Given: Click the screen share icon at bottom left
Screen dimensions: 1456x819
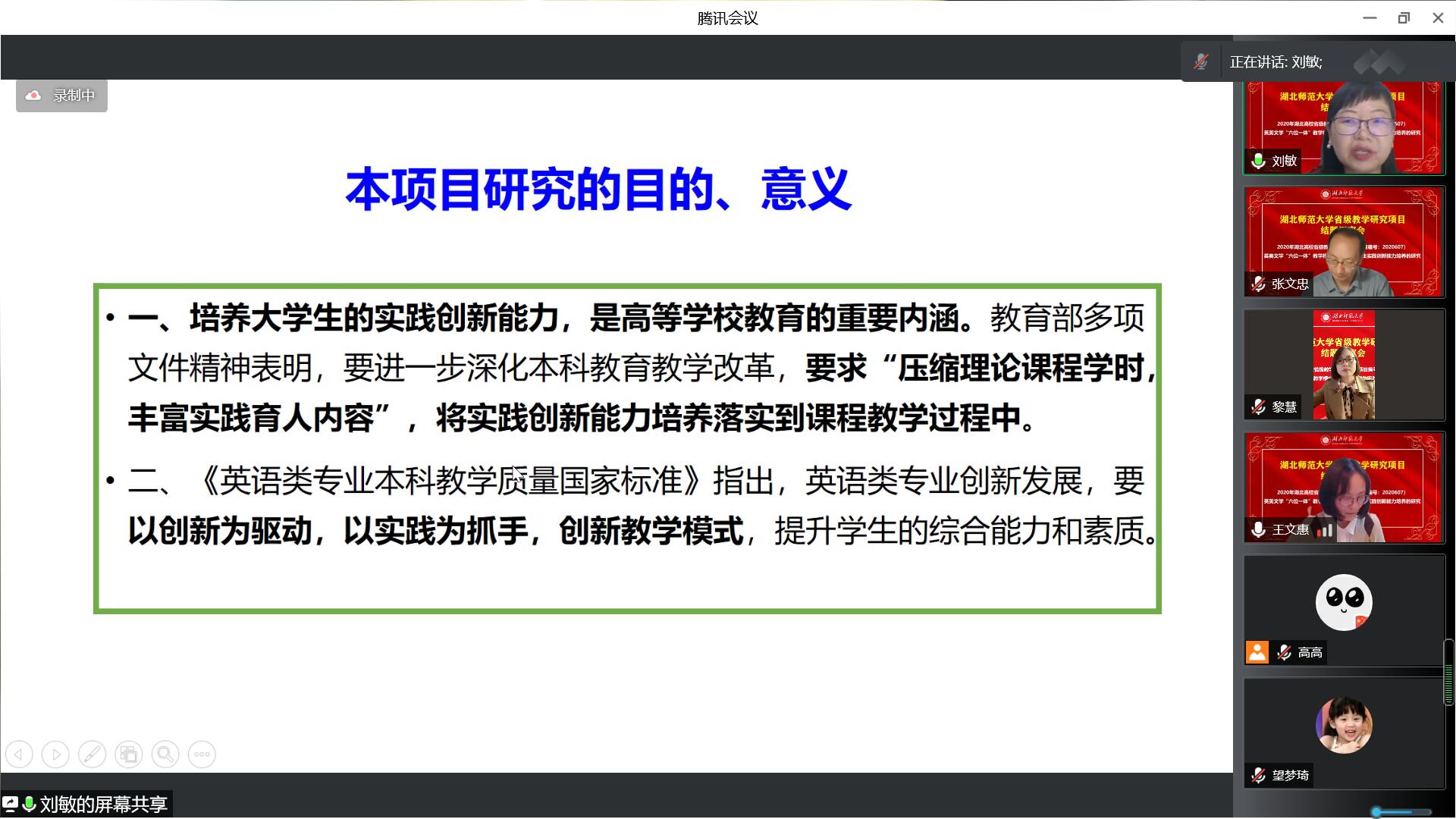Looking at the screenshot, I should [x=10, y=804].
